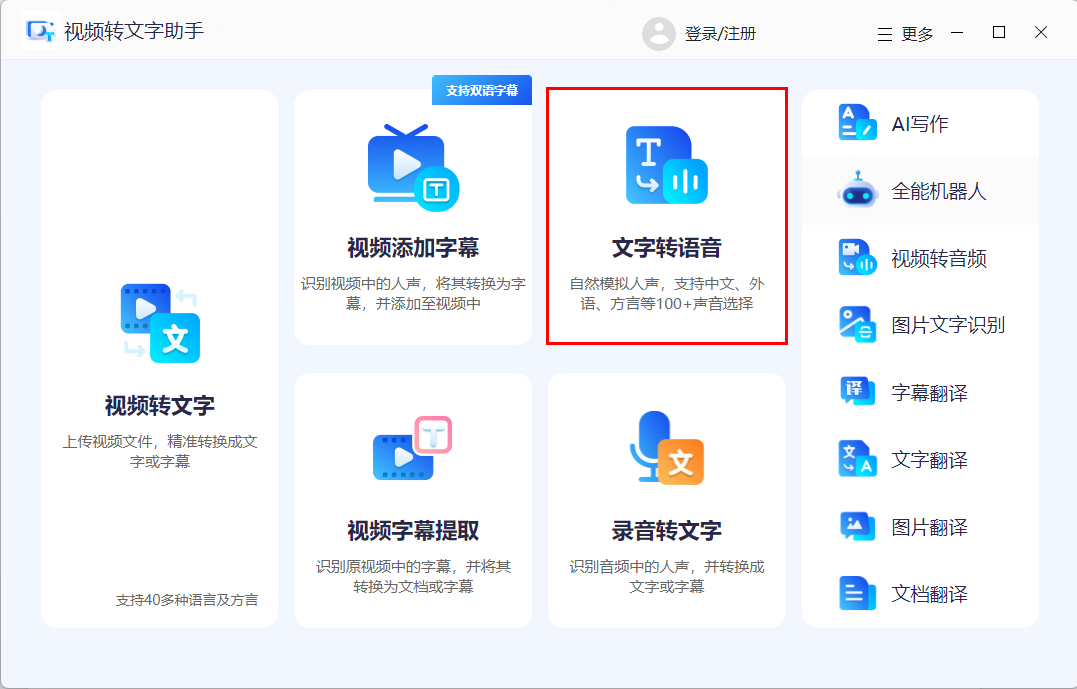Viewport: 1077px width, 689px height.
Task: Click the AI写作 icon
Action: click(x=857, y=123)
